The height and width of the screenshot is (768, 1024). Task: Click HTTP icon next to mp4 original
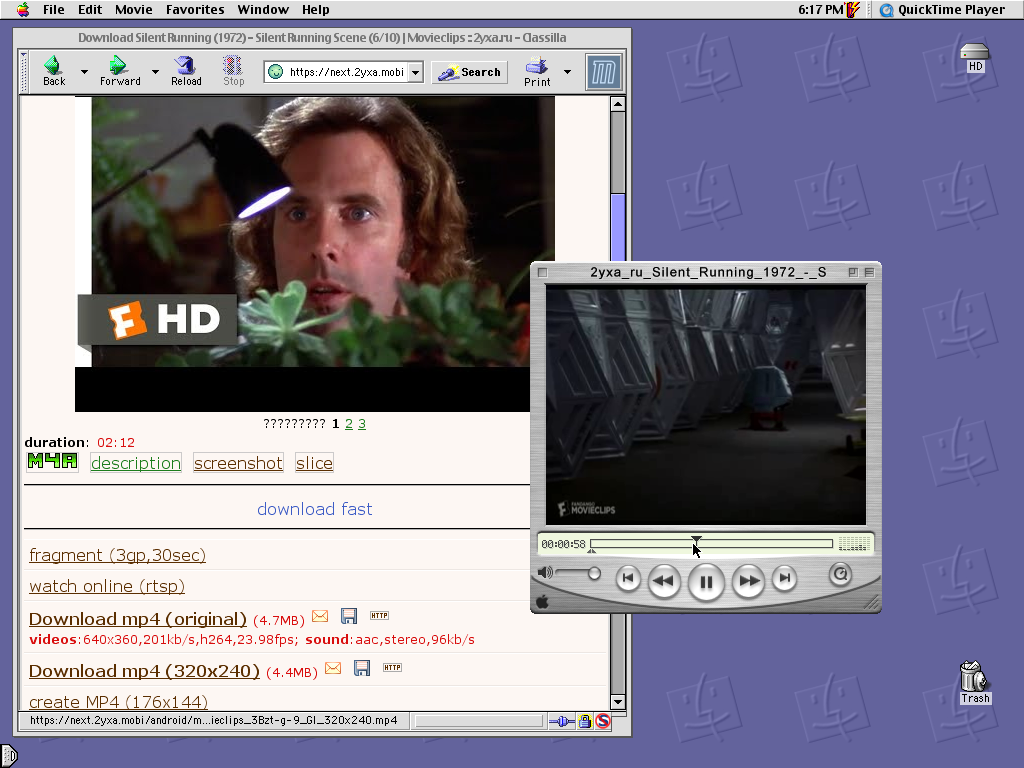coord(379,615)
